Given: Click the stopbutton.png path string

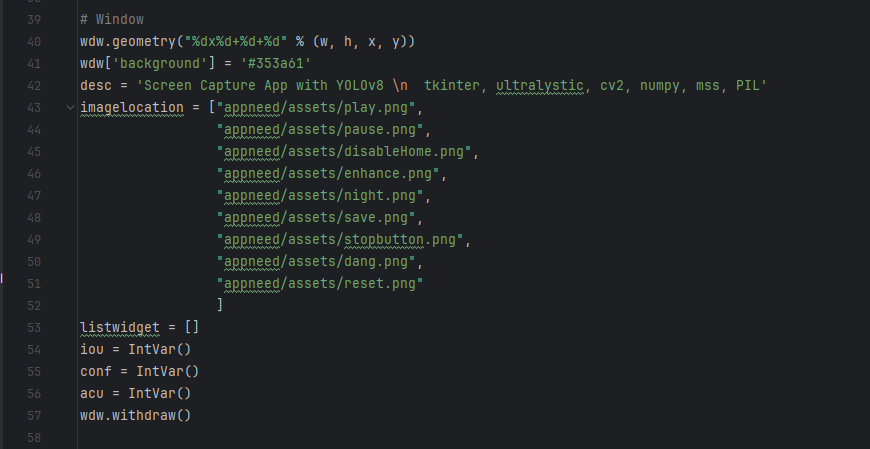Looking at the screenshot, I should click(341, 239).
